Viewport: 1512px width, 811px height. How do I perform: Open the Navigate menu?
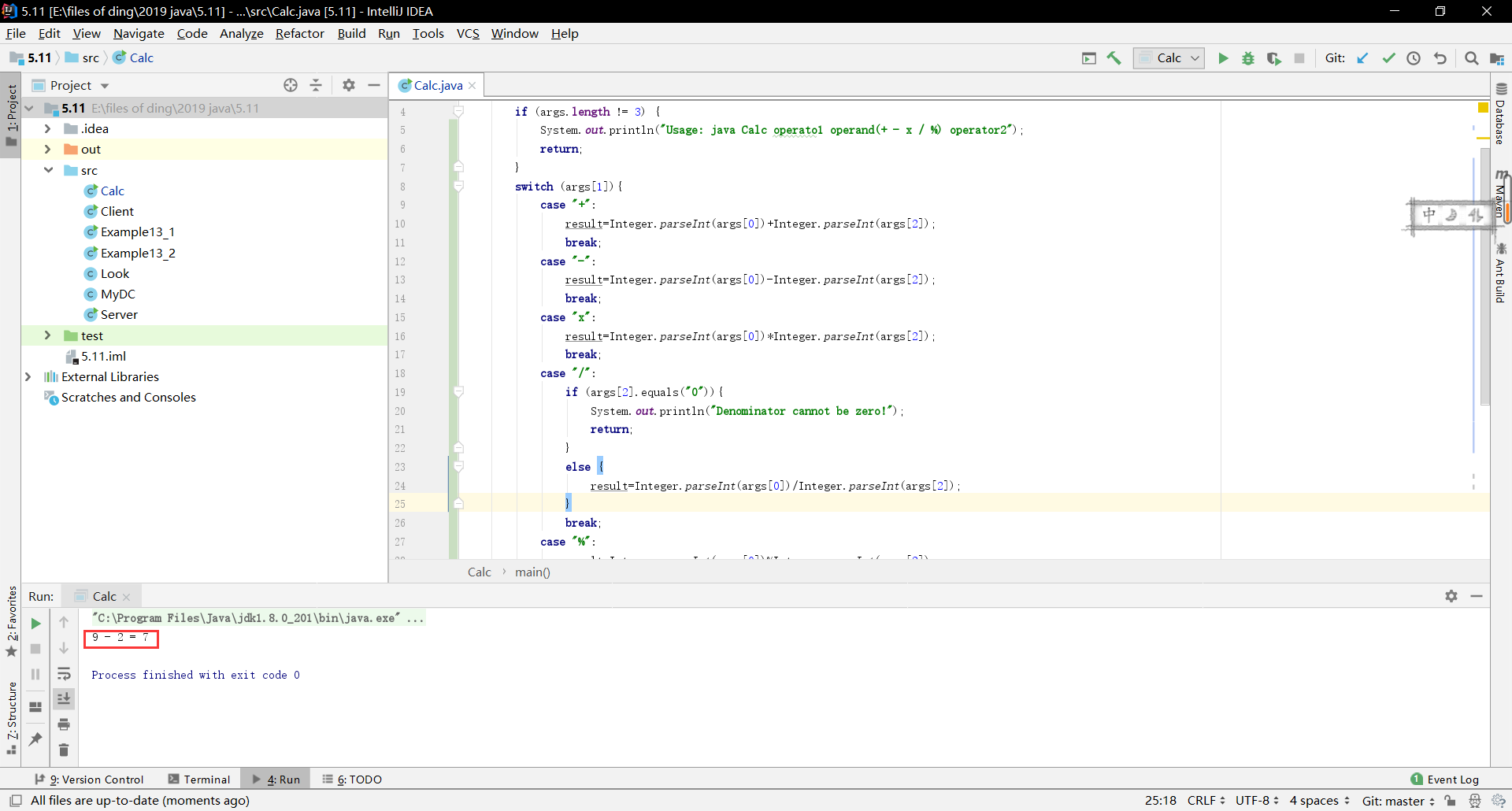click(x=139, y=33)
